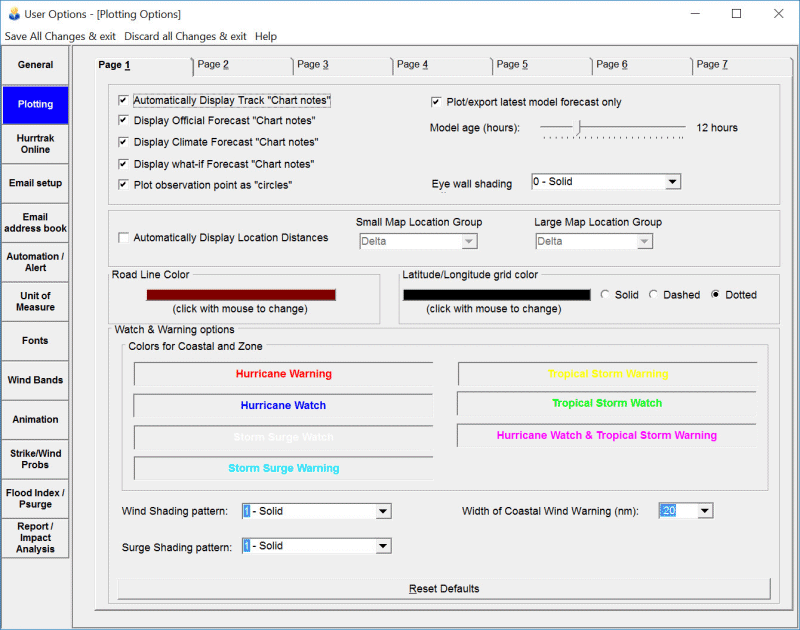Open the Wind Bands settings
Viewport: 800px width, 630px height.
35,380
